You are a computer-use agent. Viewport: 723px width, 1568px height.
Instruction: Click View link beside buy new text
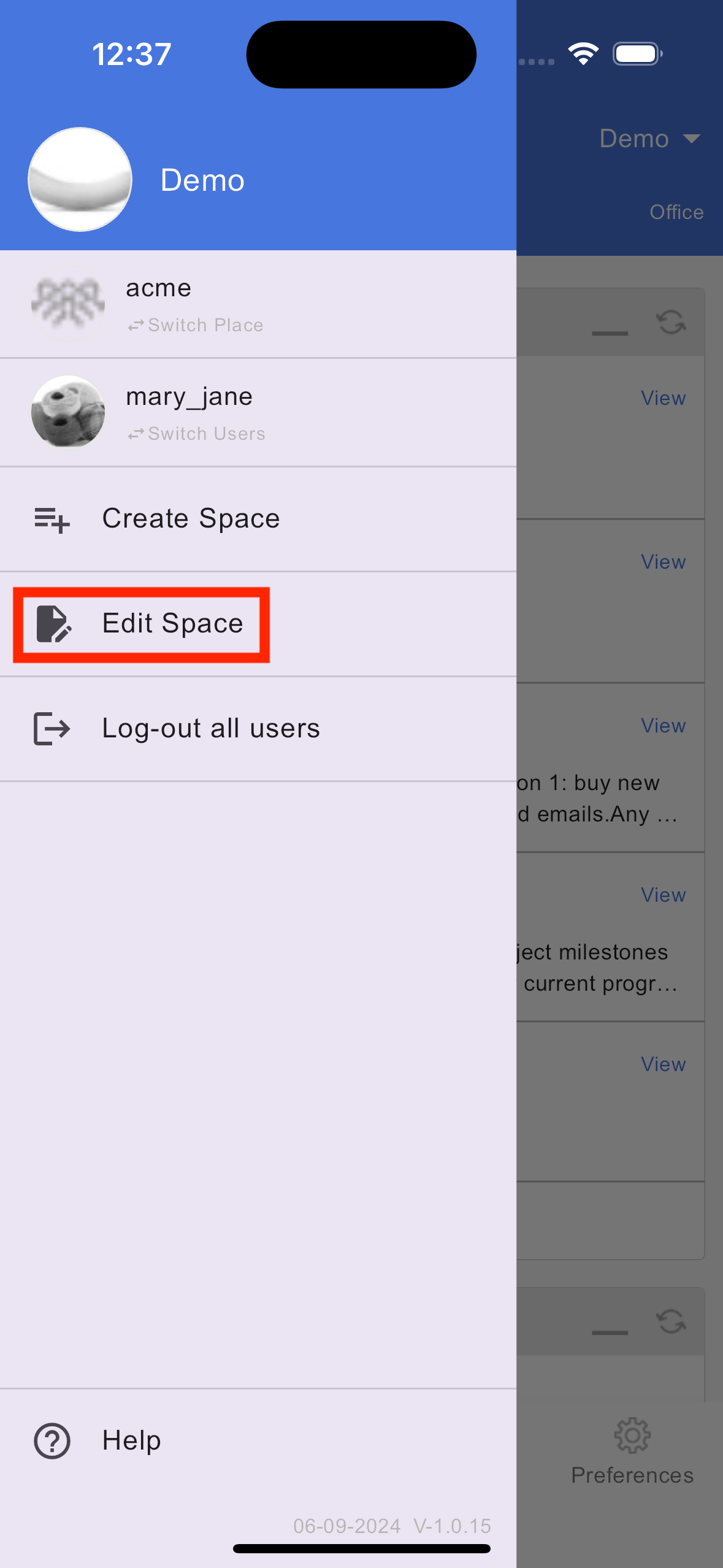coord(663,726)
